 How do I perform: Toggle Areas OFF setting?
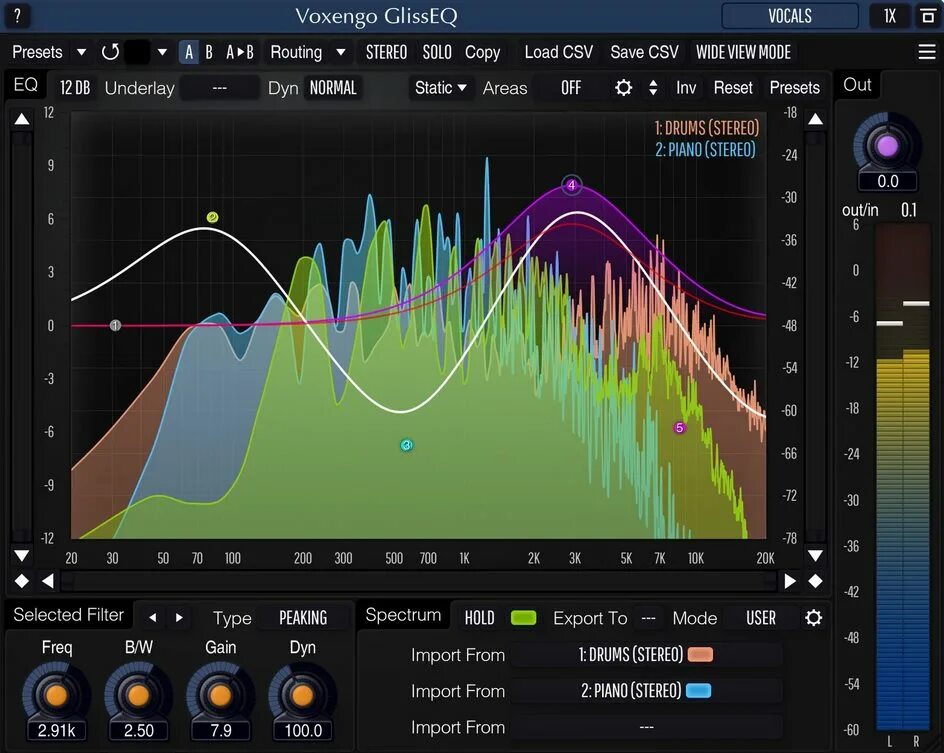pos(571,88)
